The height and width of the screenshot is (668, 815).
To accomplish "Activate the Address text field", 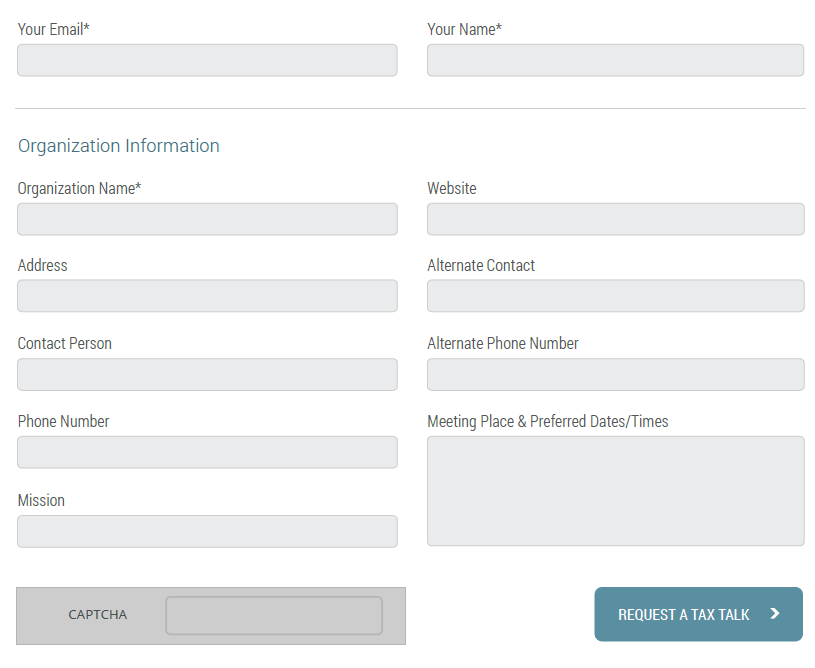I will pos(207,296).
